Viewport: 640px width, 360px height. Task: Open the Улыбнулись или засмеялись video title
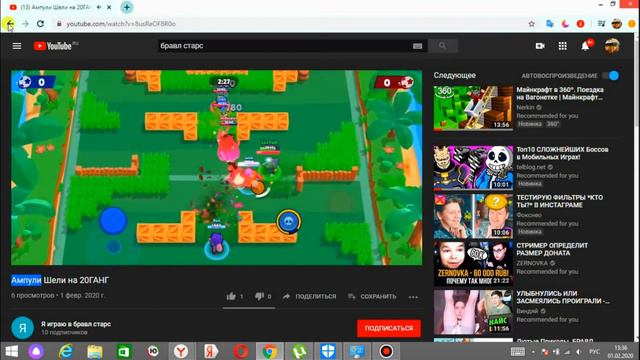pyautogui.click(x=563, y=297)
